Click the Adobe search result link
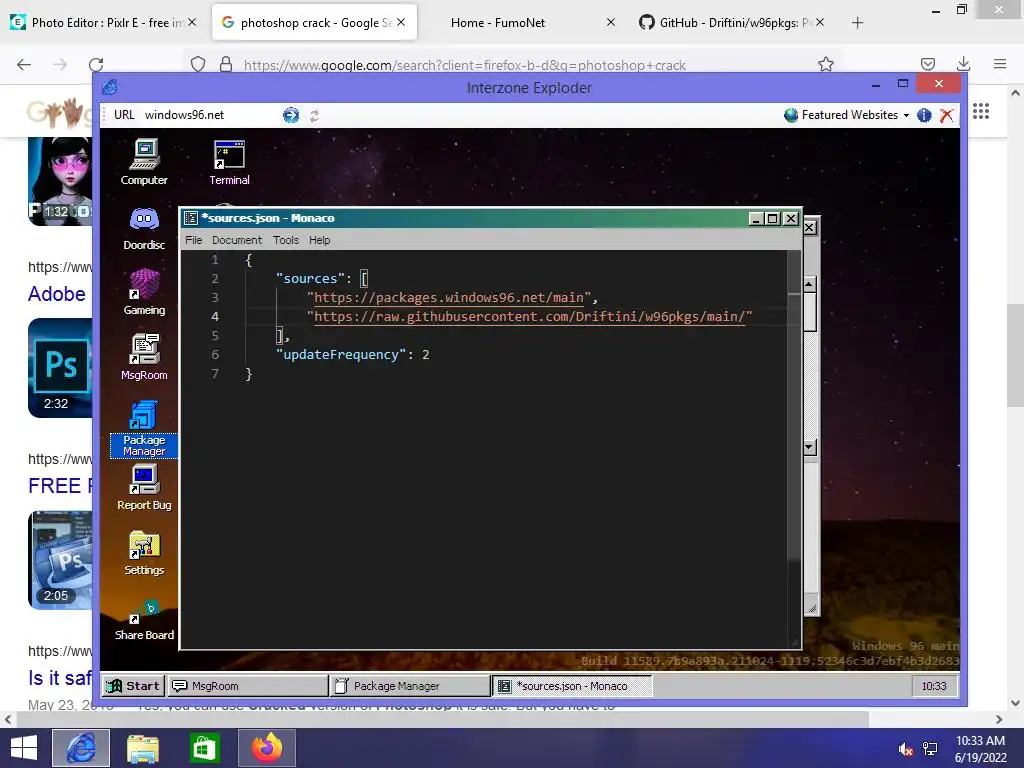The height and width of the screenshot is (768, 1024). [x=57, y=294]
